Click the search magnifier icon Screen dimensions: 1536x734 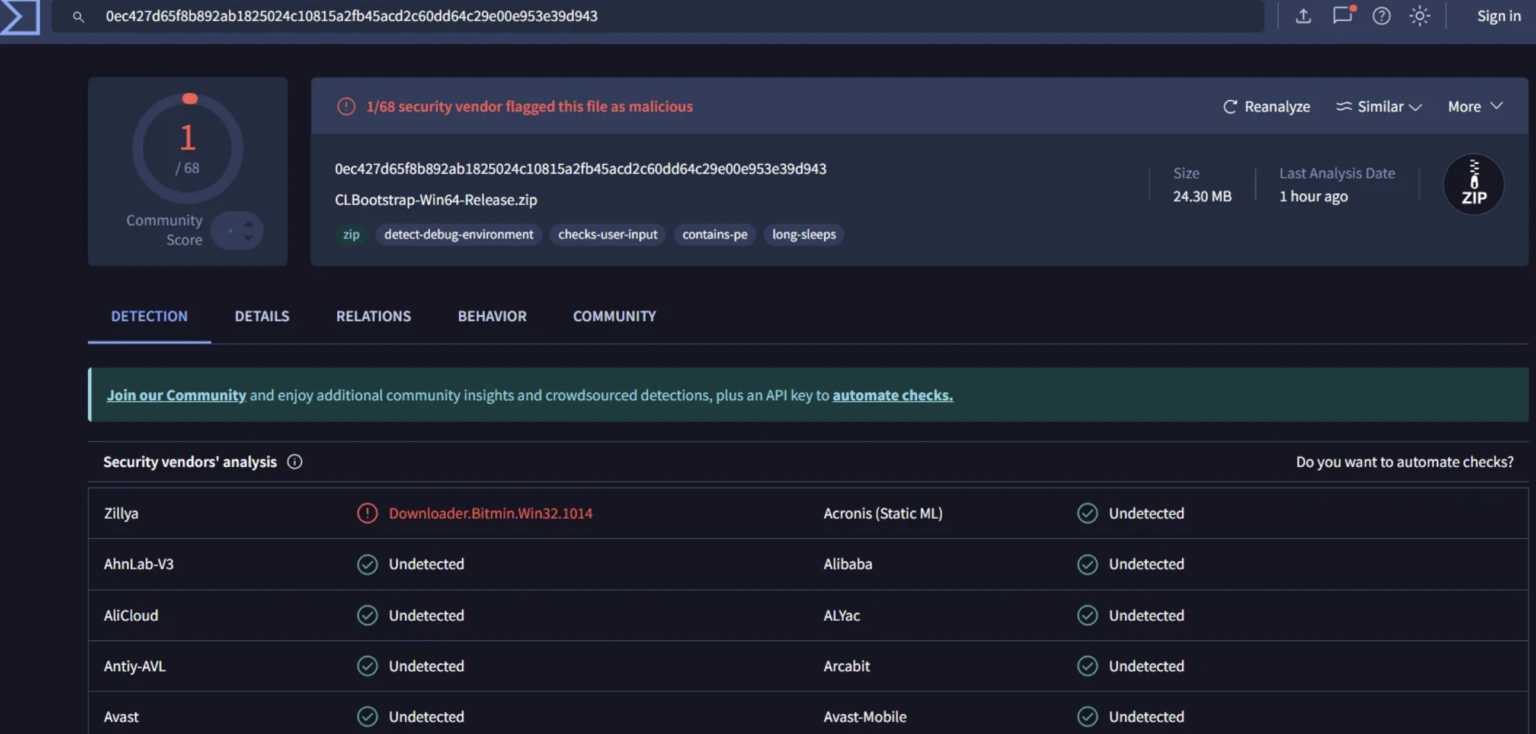tap(78, 17)
